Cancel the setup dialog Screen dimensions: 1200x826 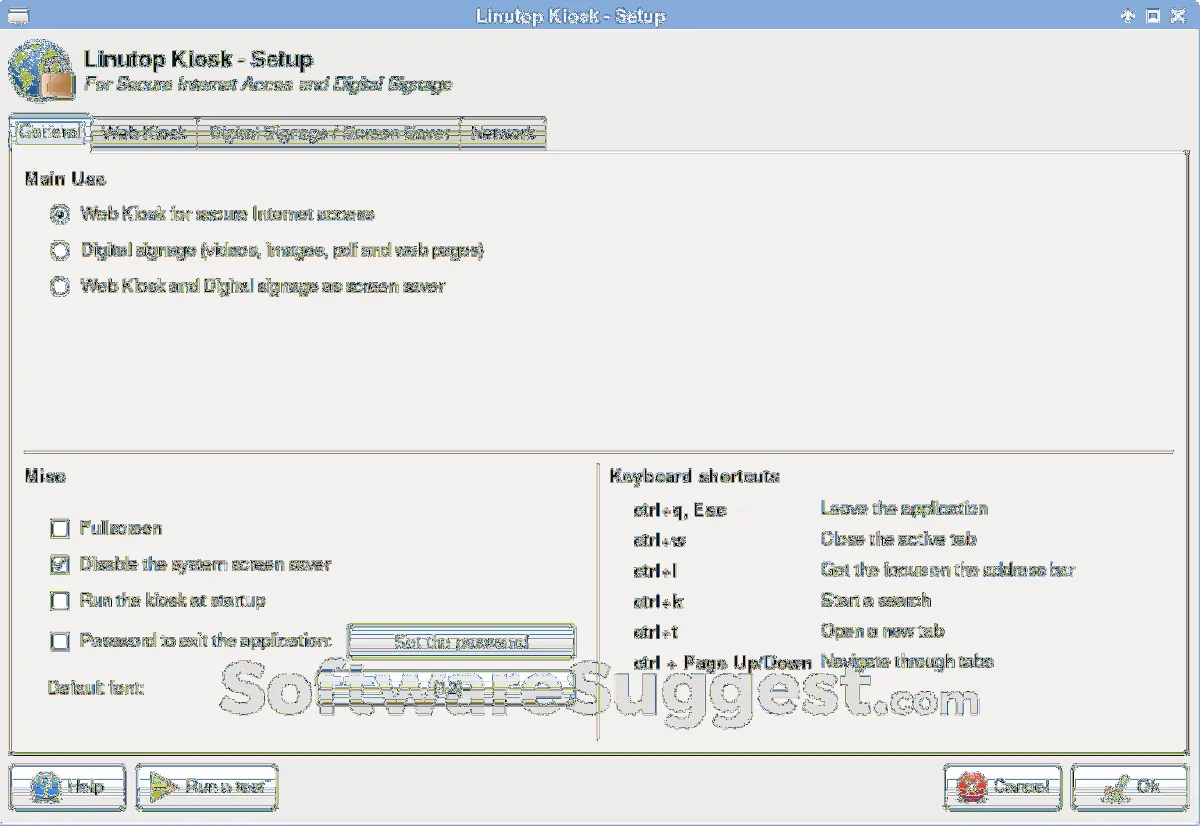[1003, 787]
